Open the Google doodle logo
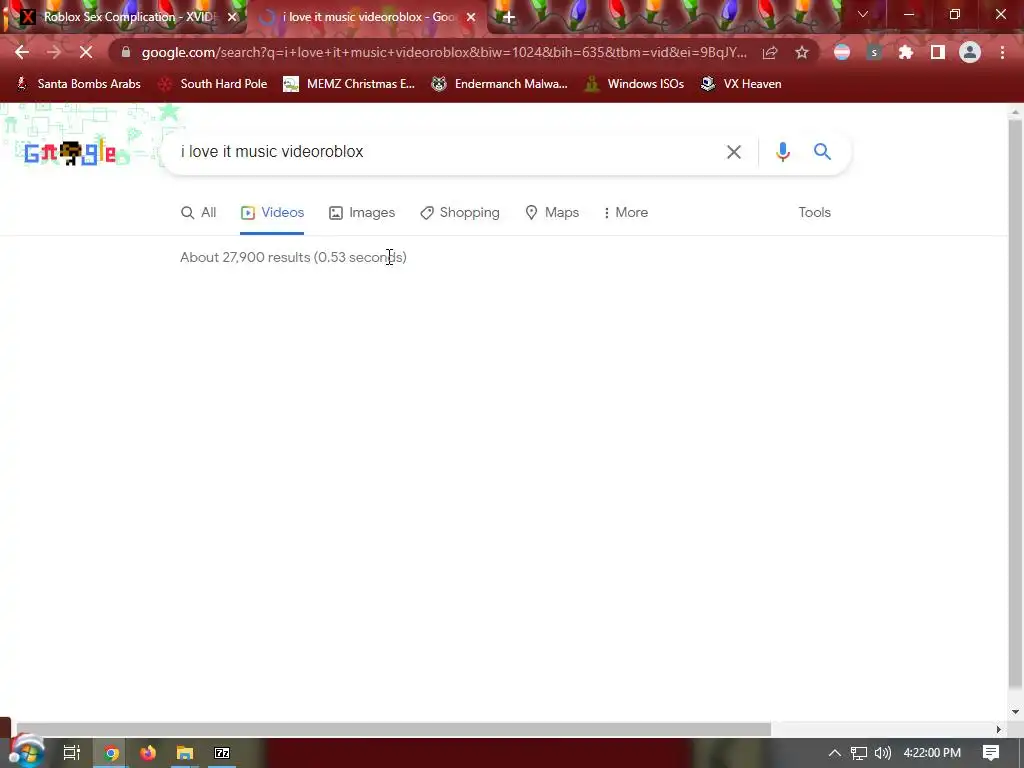Image resolution: width=1024 pixels, height=768 pixels. click(x=70, y=153)
